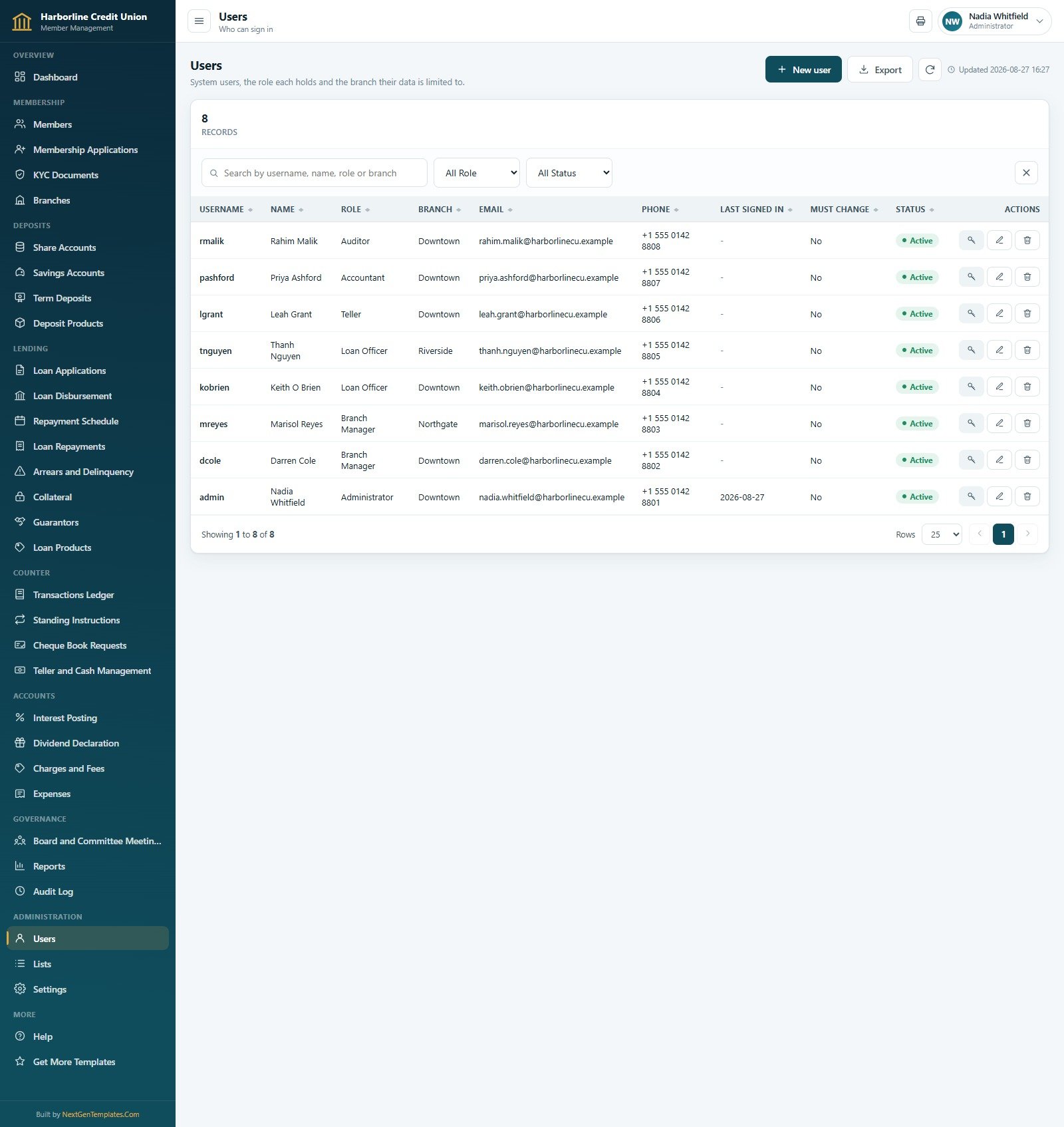Delete user rmalik with trash icon

coord(1027,240)
